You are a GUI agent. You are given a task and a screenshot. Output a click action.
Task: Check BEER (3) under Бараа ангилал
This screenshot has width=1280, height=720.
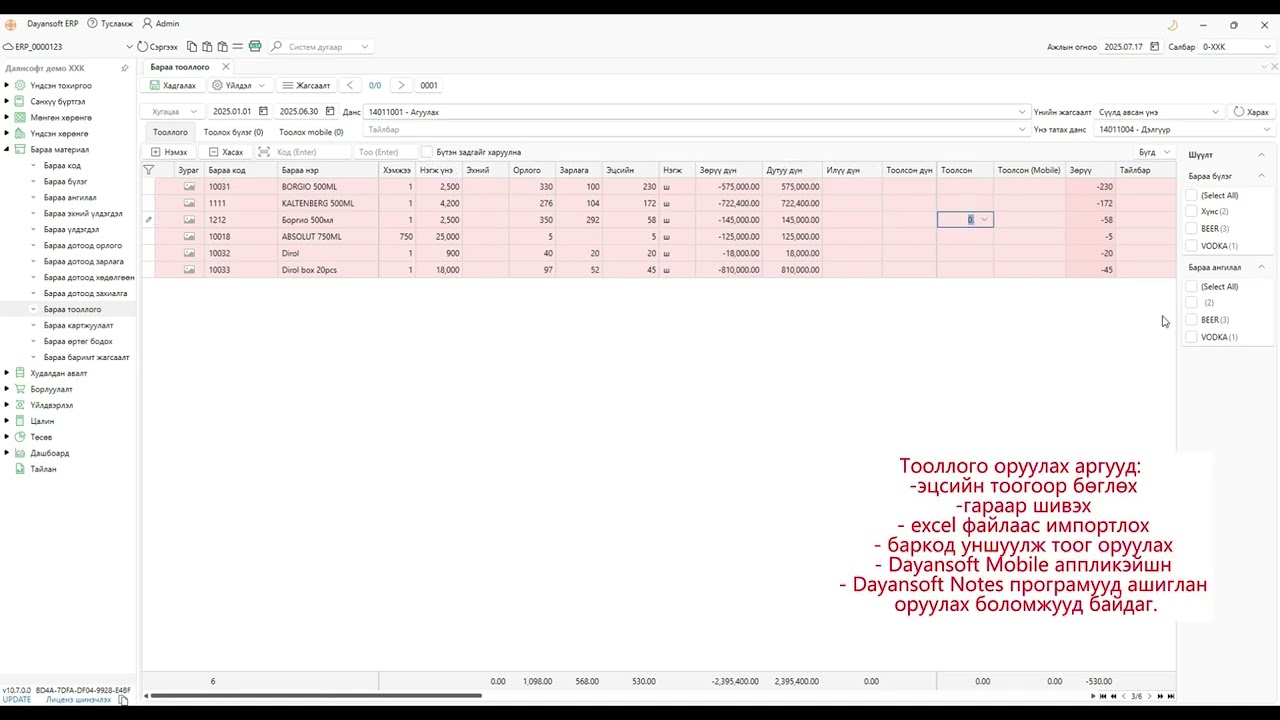[x=1191, y=320]
